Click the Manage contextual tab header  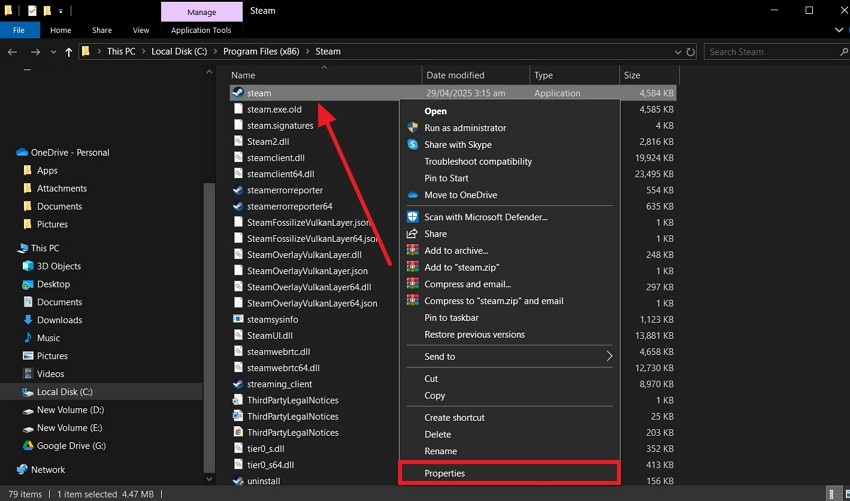tap(202, 11)
